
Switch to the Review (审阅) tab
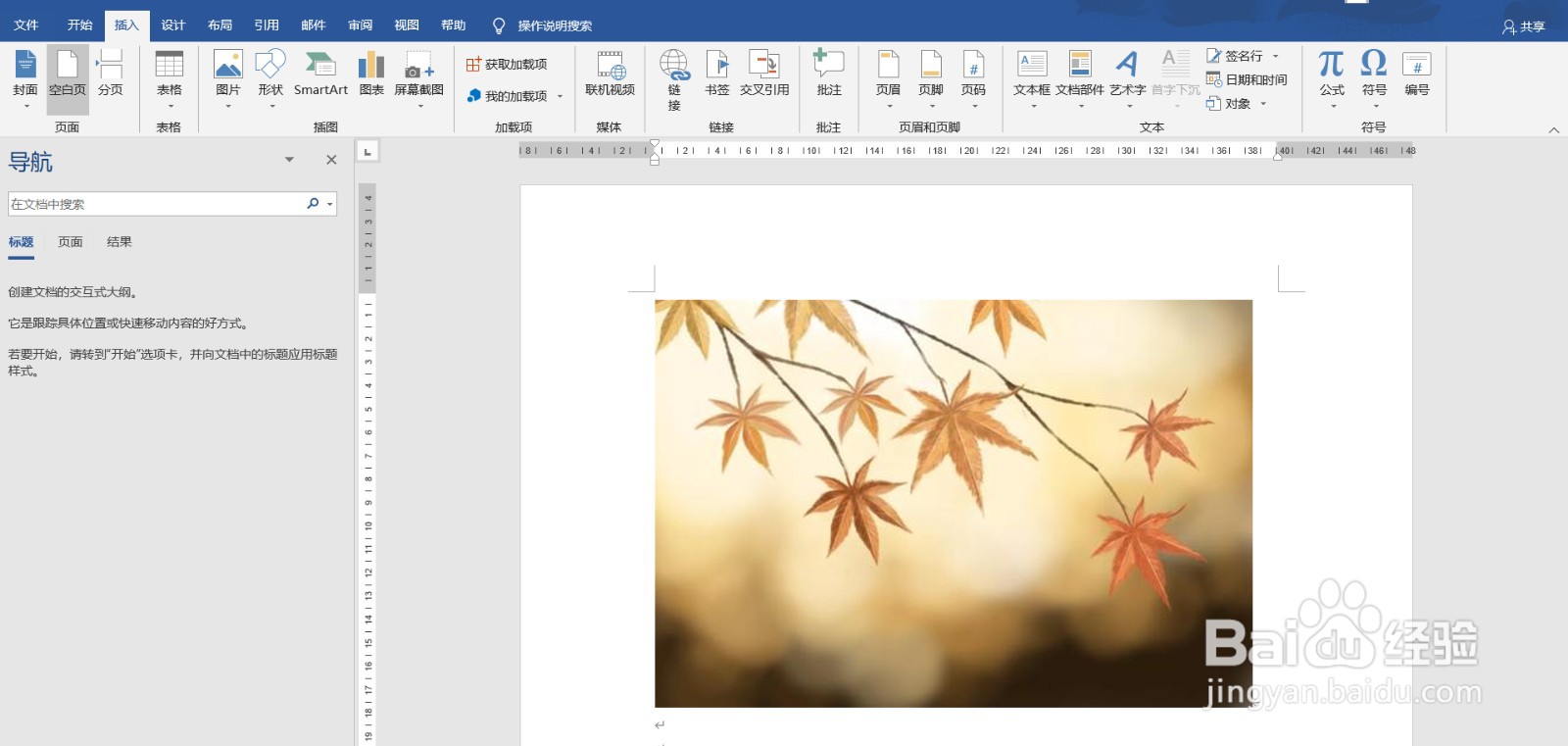point(361,25)
